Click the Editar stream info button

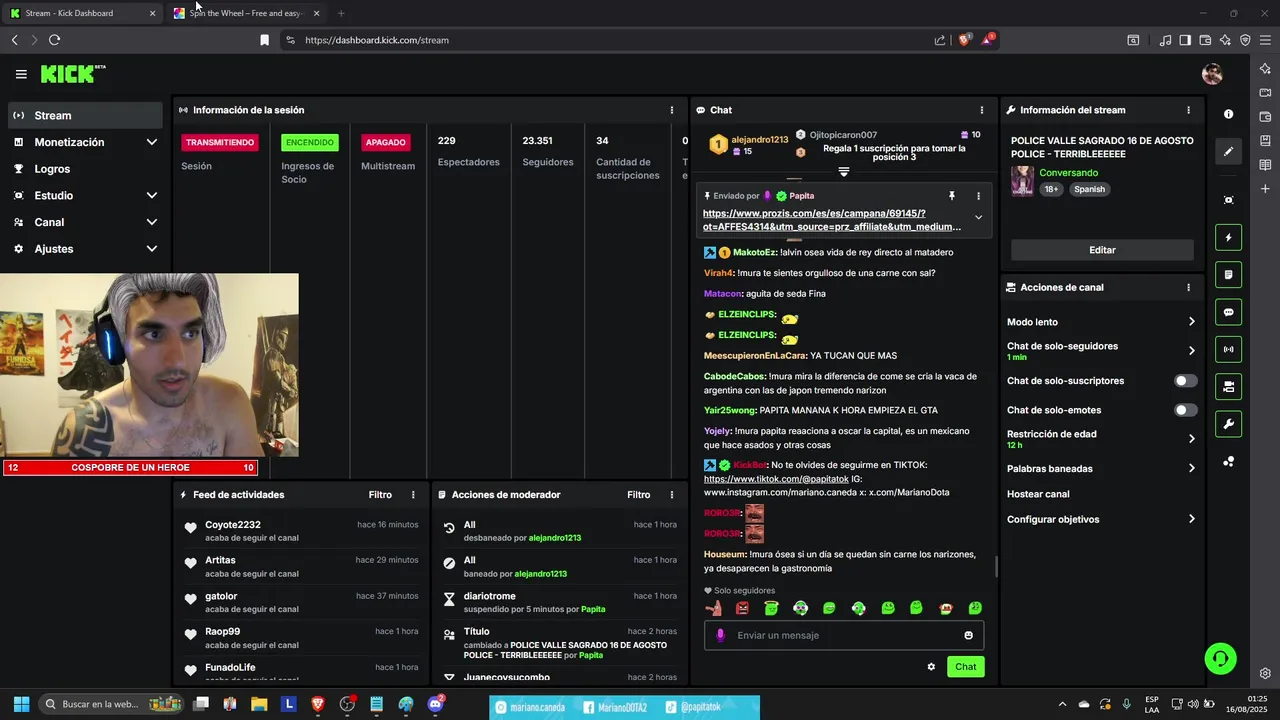[x=1102, y=250]
